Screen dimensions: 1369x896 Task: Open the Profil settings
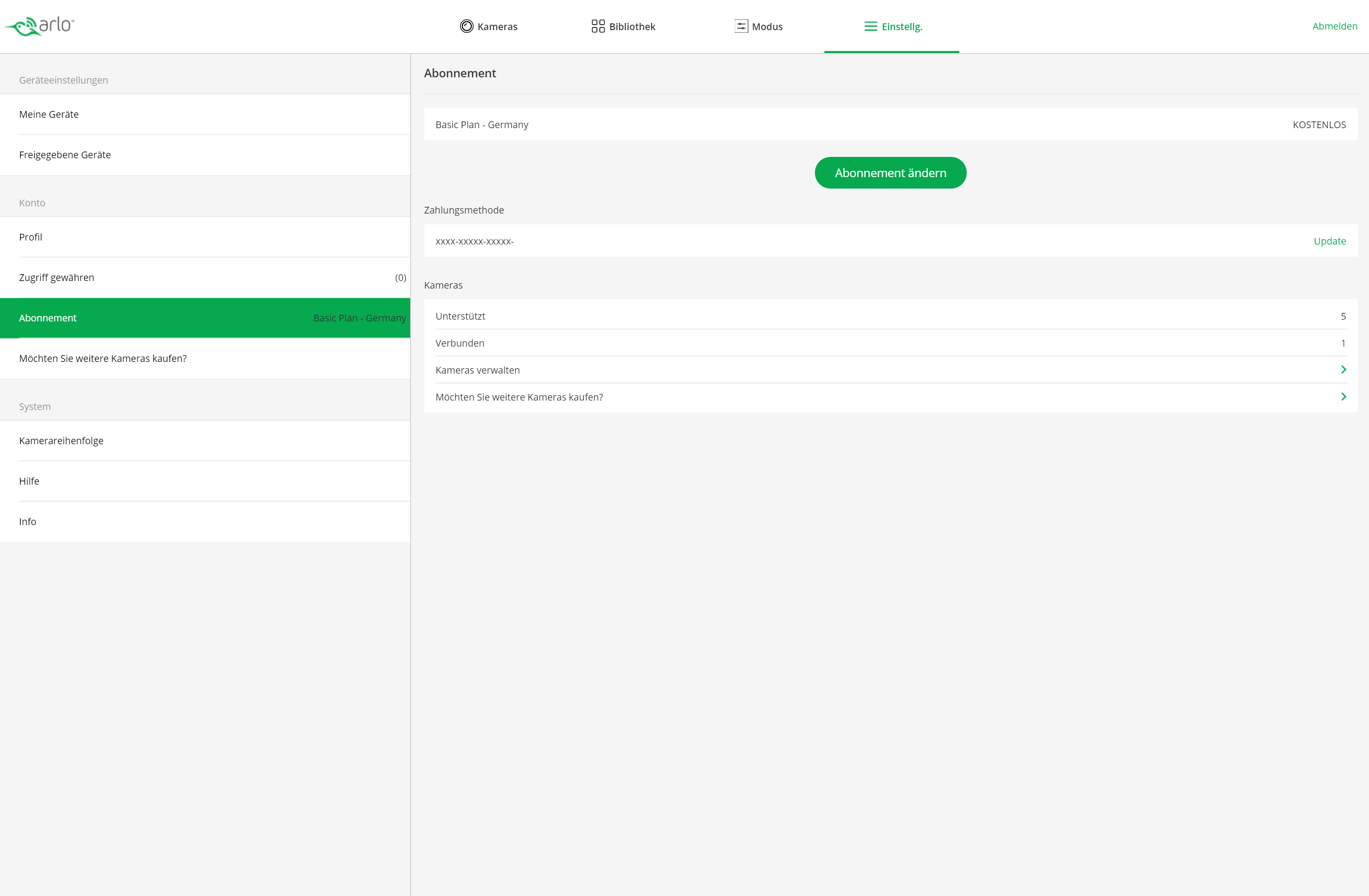point(205,237)
